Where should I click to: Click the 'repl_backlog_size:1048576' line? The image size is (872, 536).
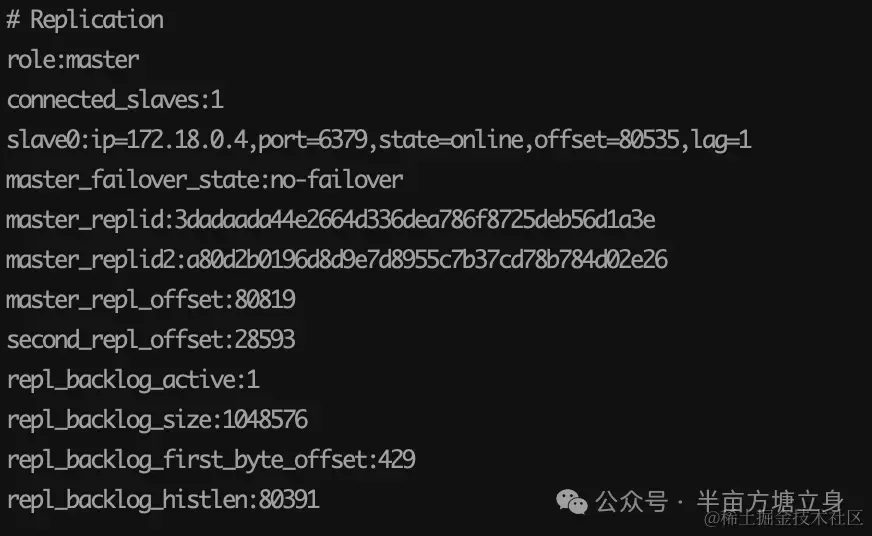(x=157, y=420)
